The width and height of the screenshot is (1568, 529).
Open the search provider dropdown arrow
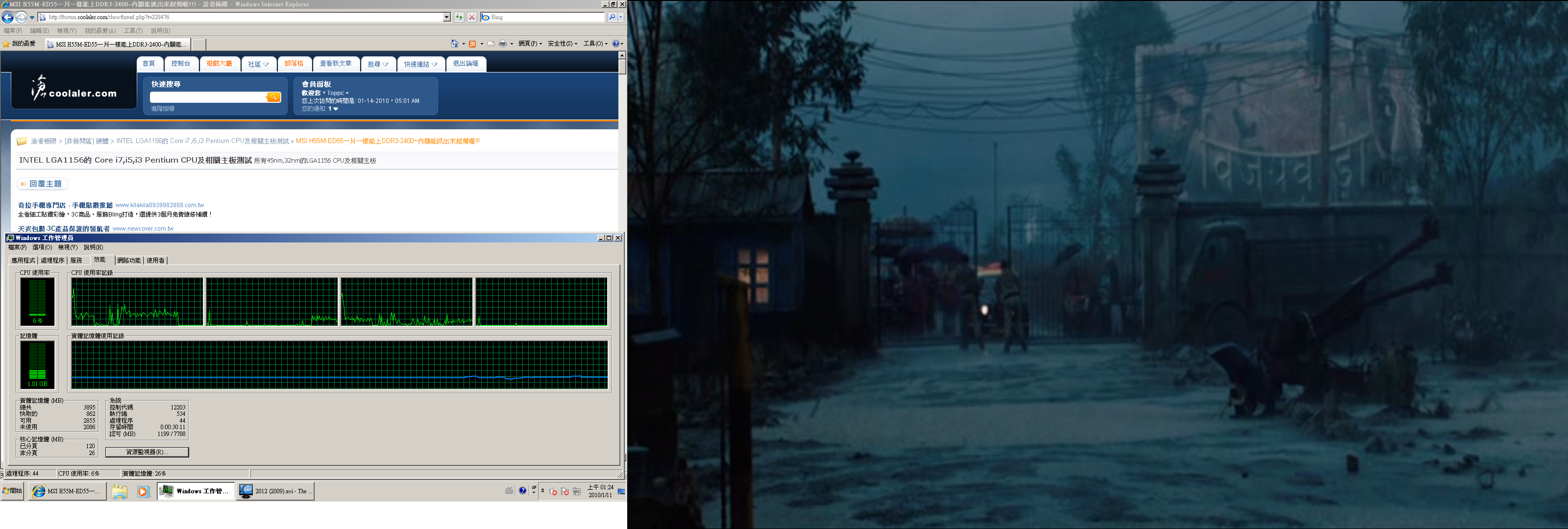[x=621, y=17]
